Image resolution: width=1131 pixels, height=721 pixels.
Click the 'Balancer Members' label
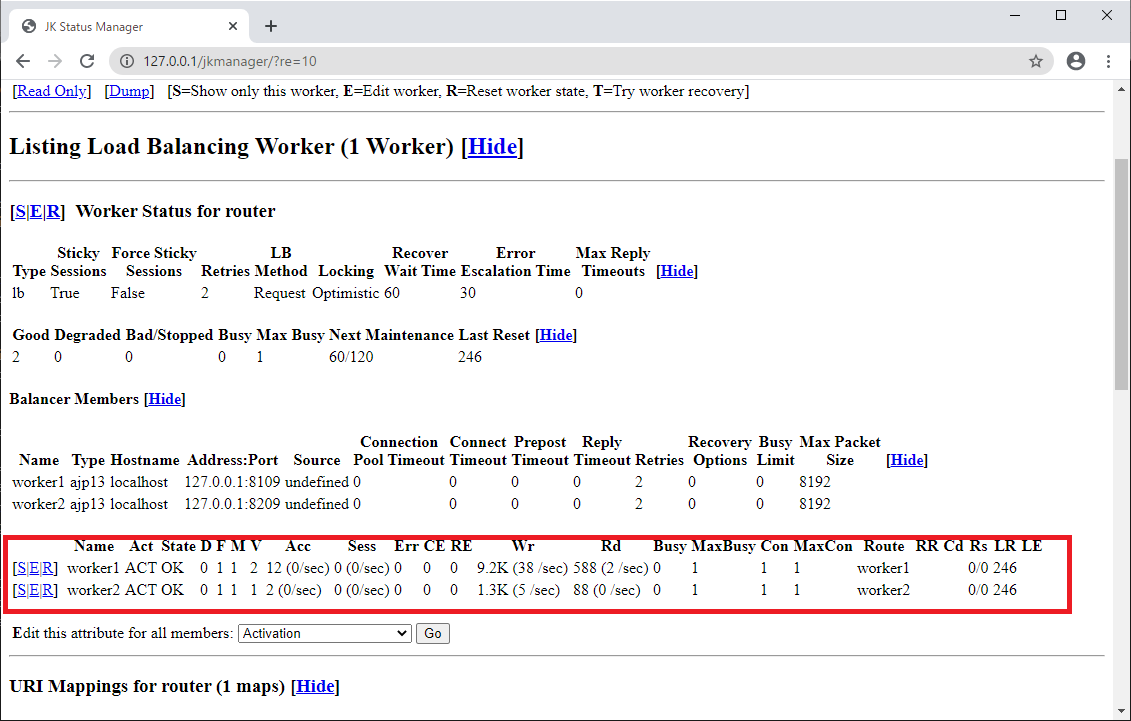[74, 399]
